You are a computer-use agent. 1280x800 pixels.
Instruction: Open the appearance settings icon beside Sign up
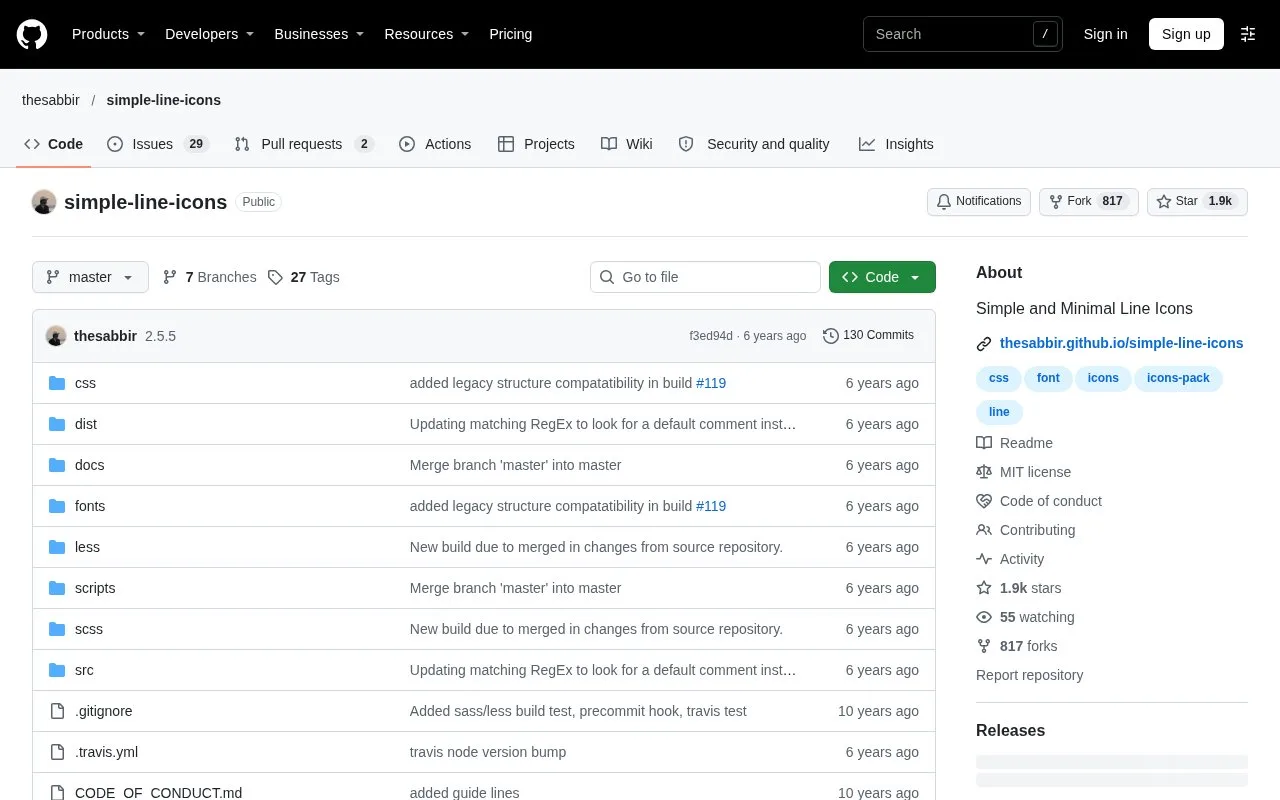[1248, 34]
